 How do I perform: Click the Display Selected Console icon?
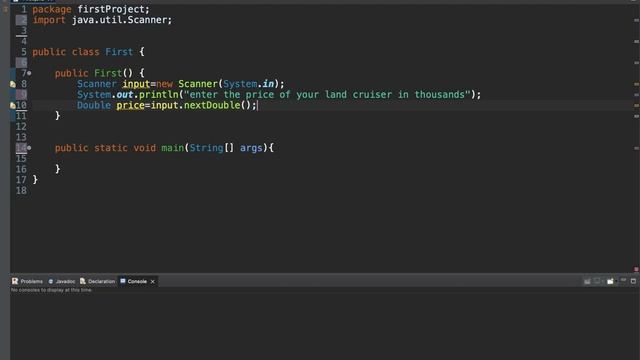point(597,281)
